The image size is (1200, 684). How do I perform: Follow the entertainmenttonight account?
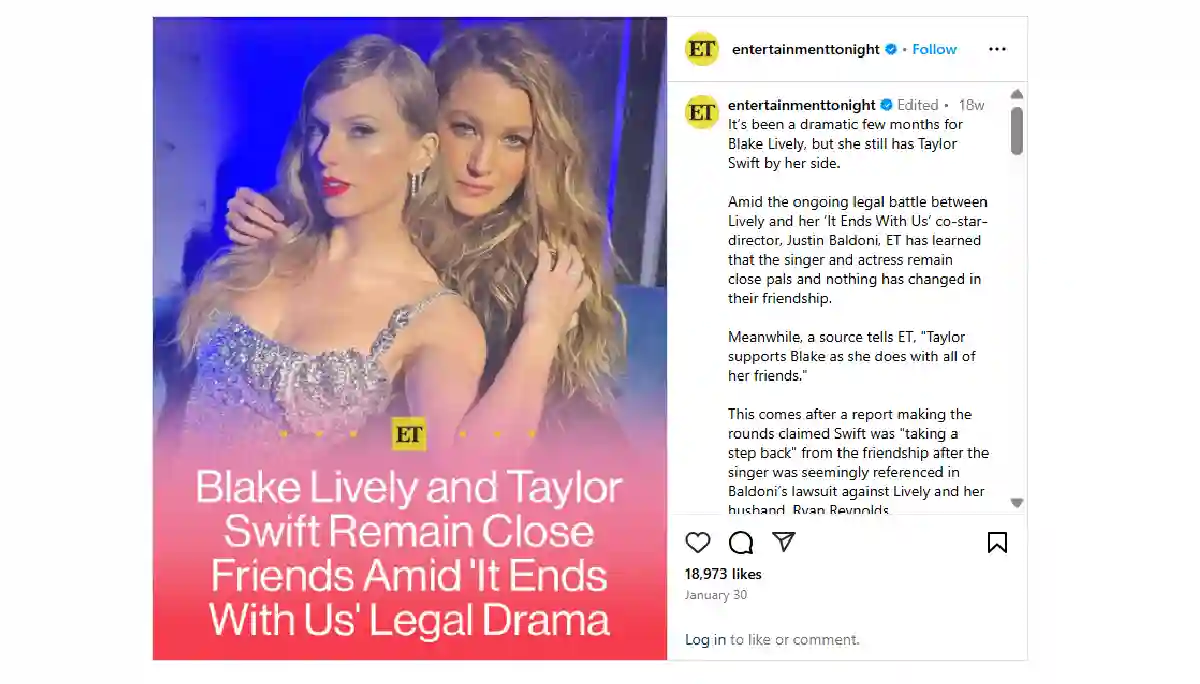pos(934,49)
